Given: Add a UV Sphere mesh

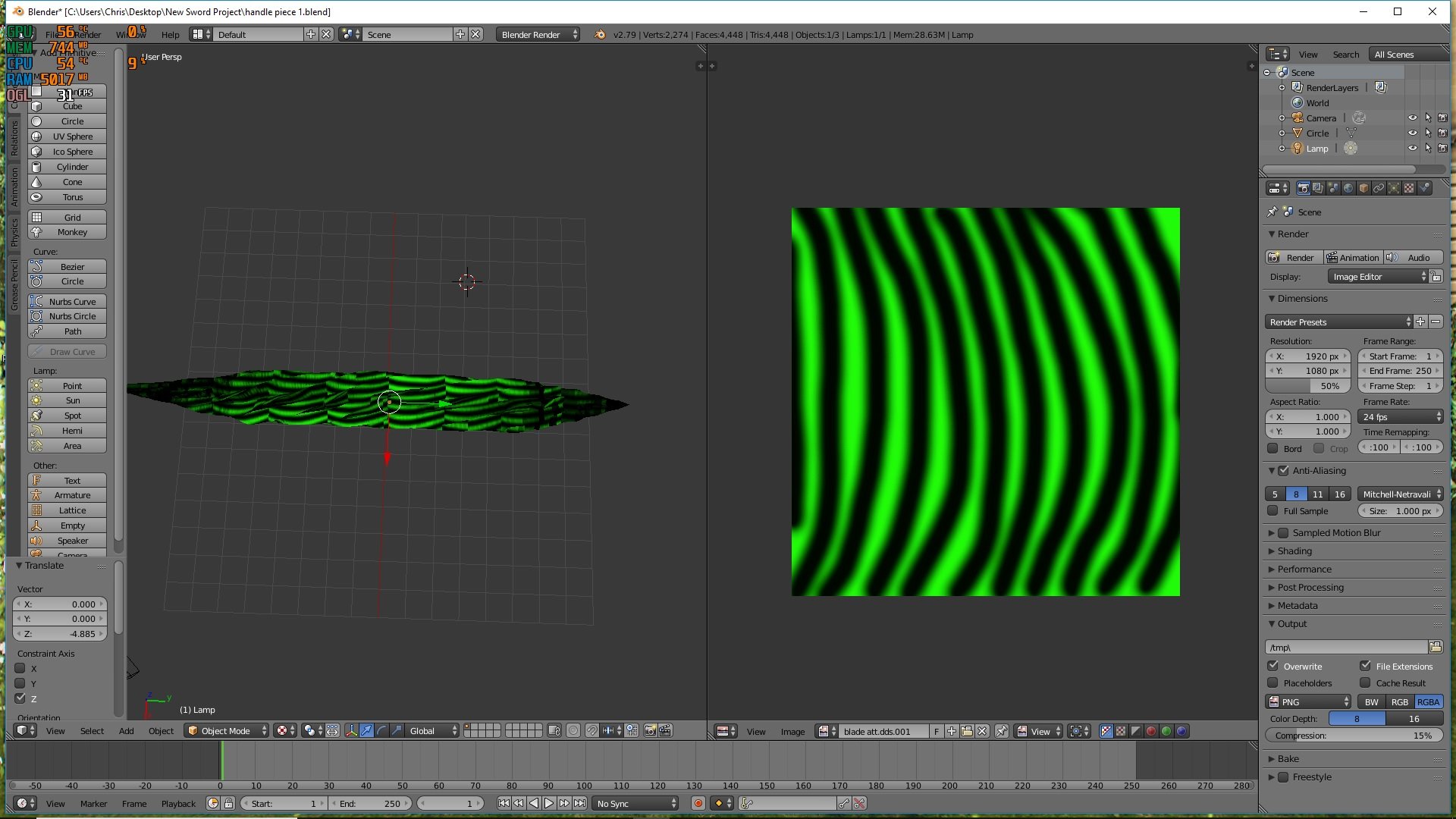Looking at the screenshot, I should point(67,136).
